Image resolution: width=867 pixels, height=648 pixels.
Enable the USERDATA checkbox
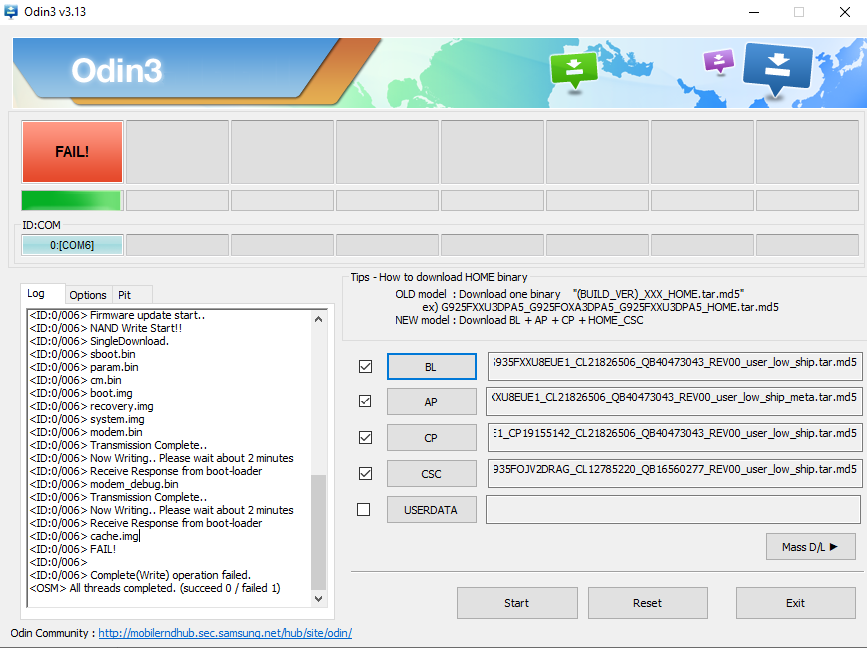365,510
